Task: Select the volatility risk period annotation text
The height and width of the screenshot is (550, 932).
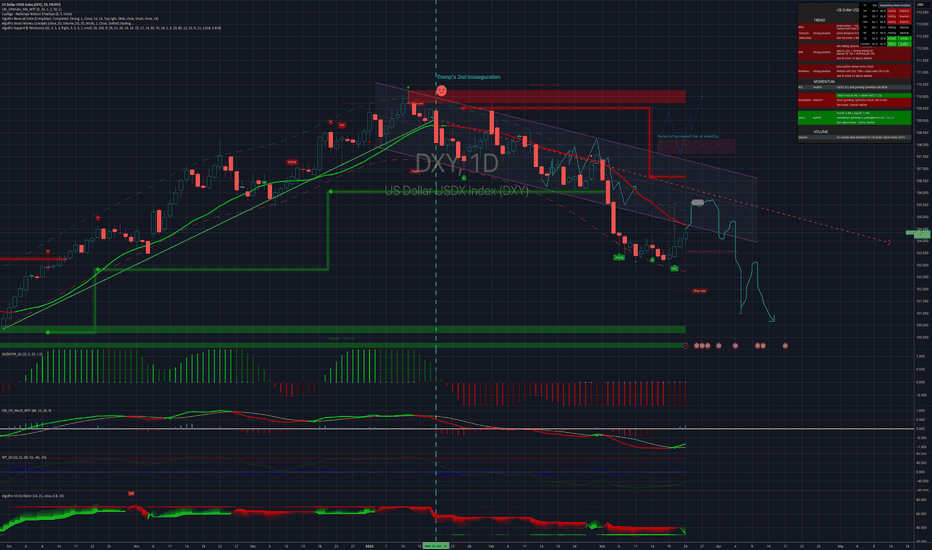Action: [688, 136]
